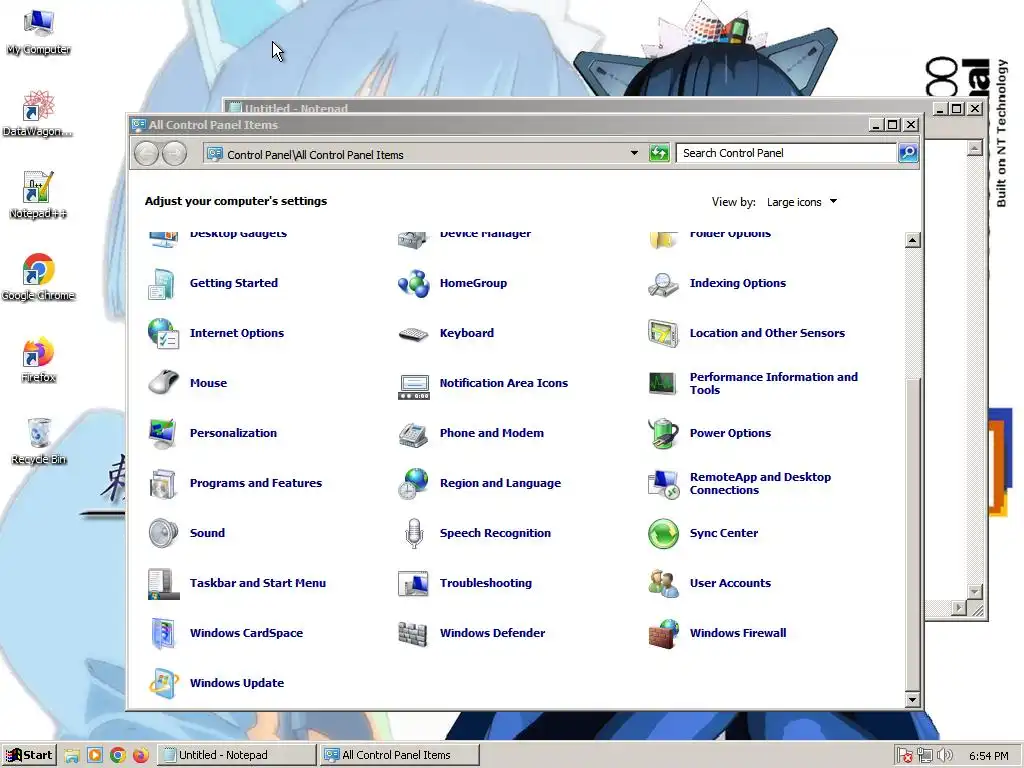Click the Start button on taskbar

[x=29, y=755]
